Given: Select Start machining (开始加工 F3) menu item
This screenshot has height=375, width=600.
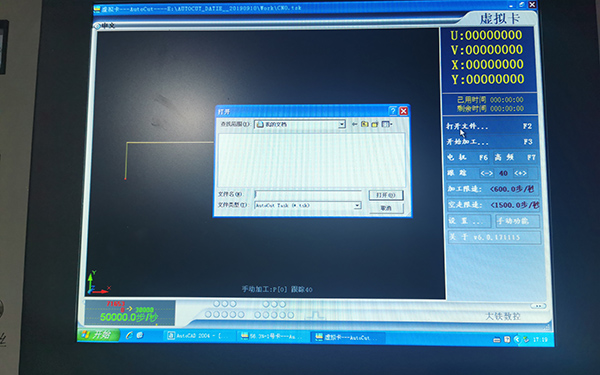Looking at the screenshot, I should click(489, 142).
